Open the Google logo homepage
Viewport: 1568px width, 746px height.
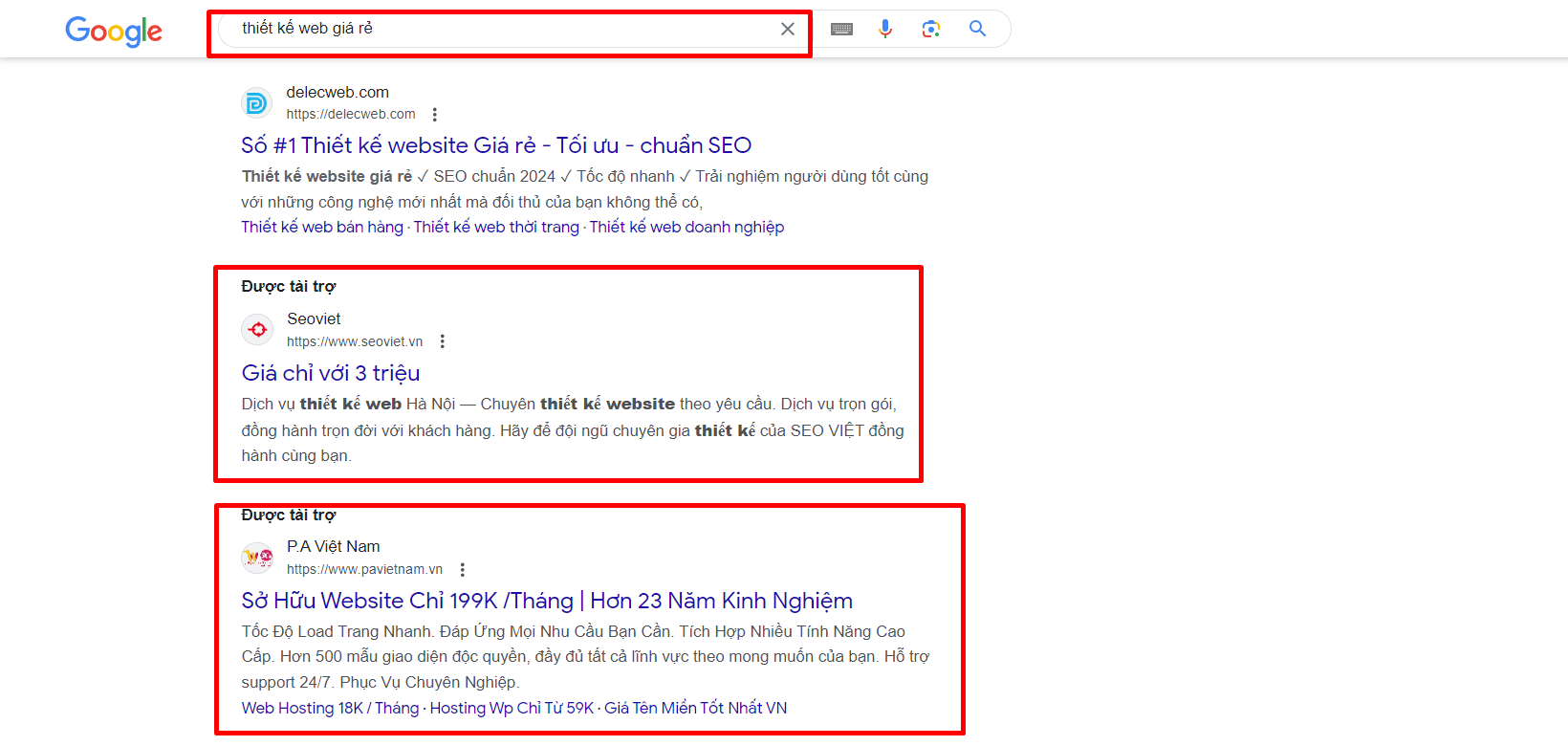pos(114,31)
